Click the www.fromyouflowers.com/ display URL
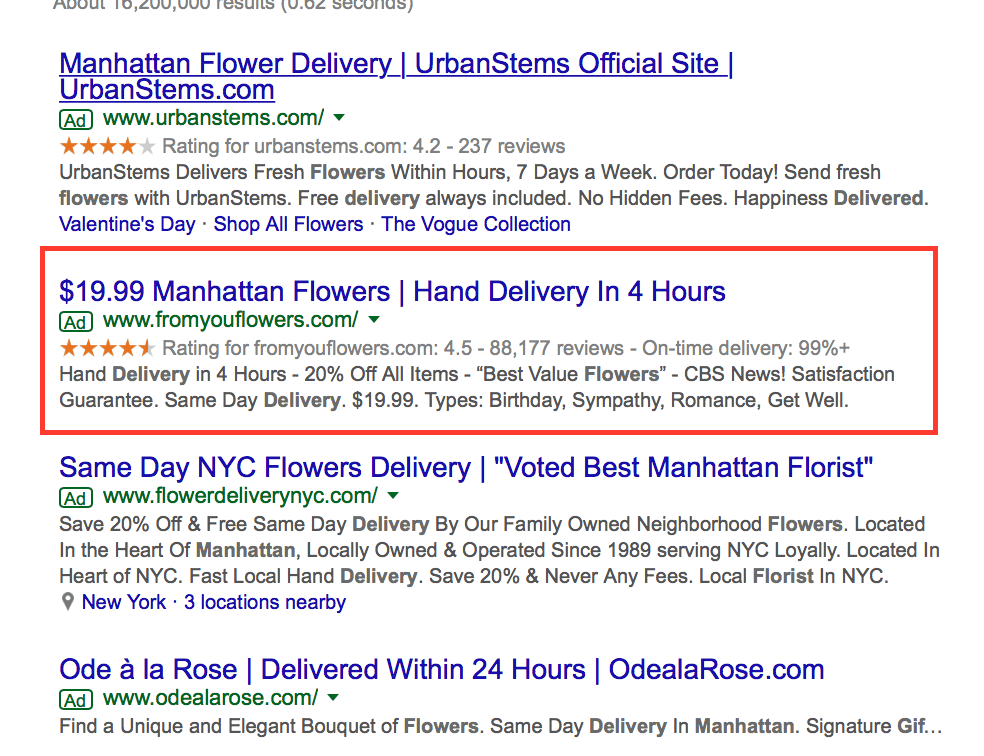This screenshot has height=756, width=984. tap(230, 319)
